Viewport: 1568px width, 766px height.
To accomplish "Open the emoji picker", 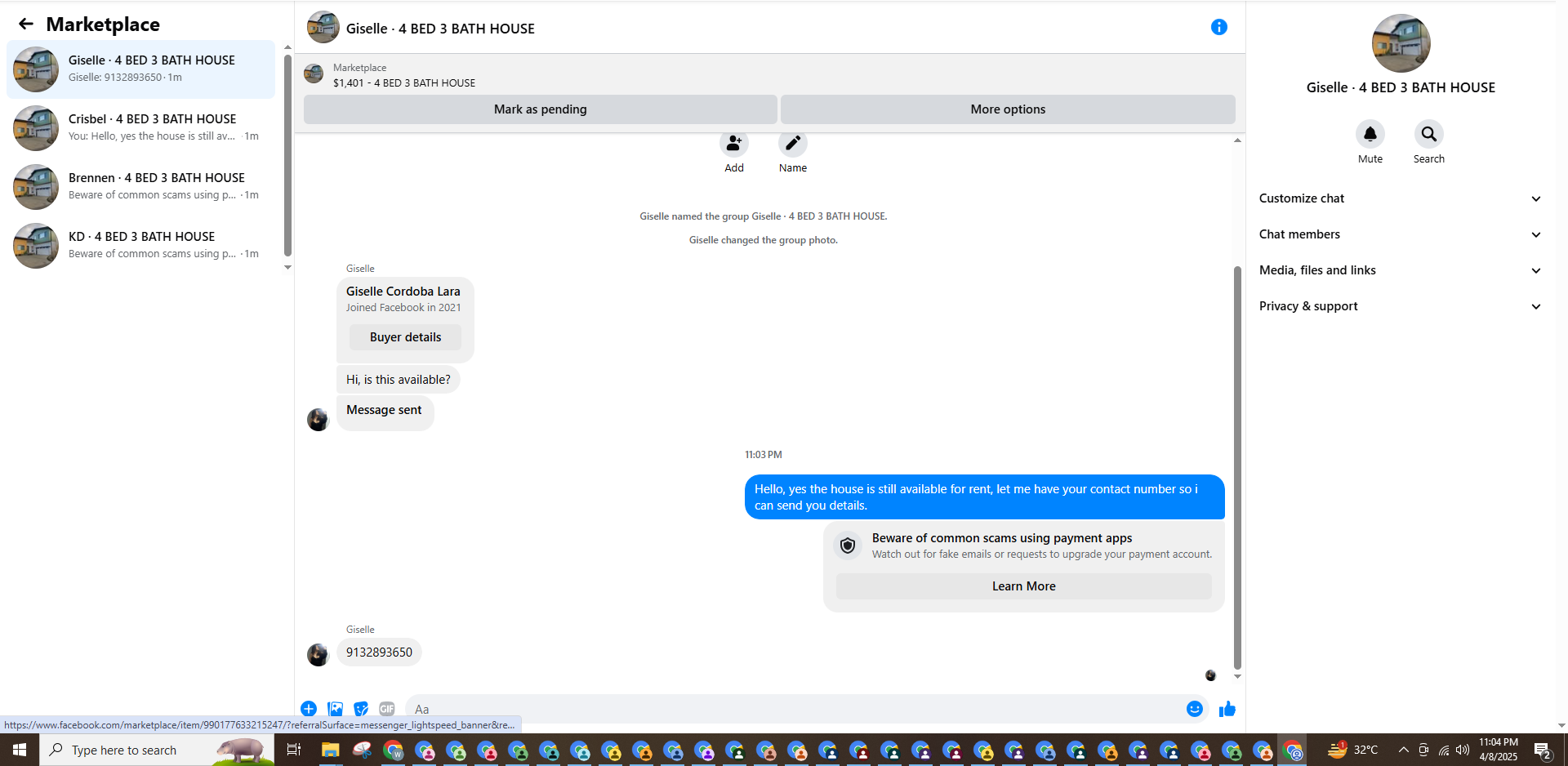I will (x=1195, y=709).
